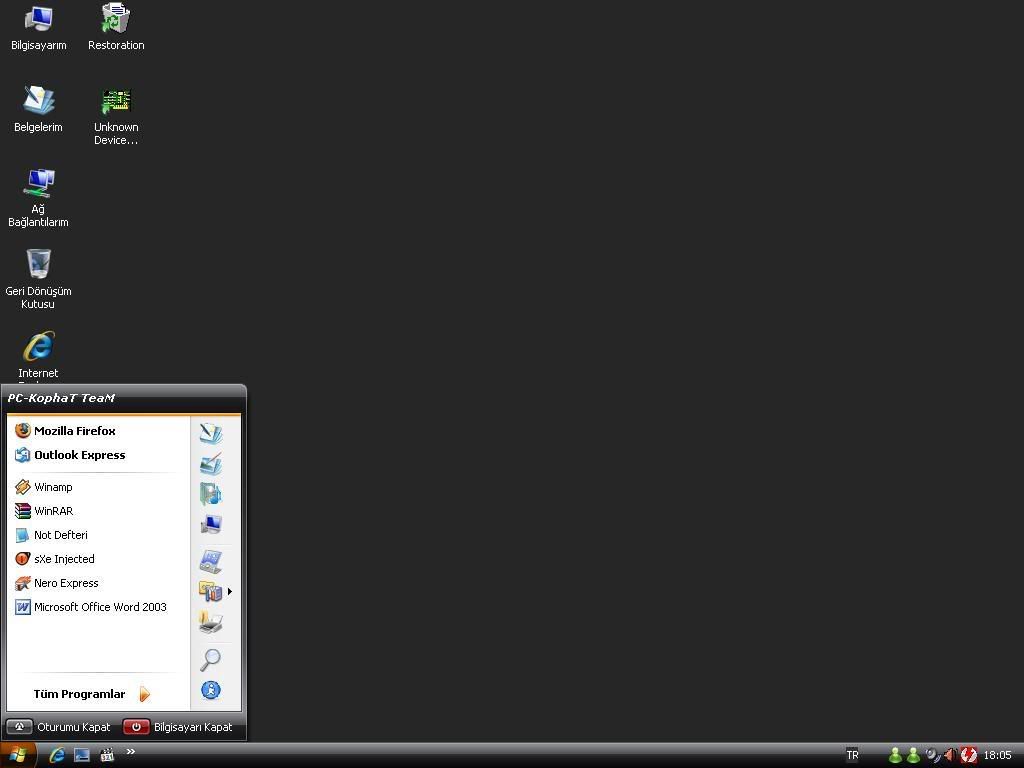This screenshot has width=1024, height=768.
Task: Click the Unknown Device desktop shortcut
Action: pos(116,116)
